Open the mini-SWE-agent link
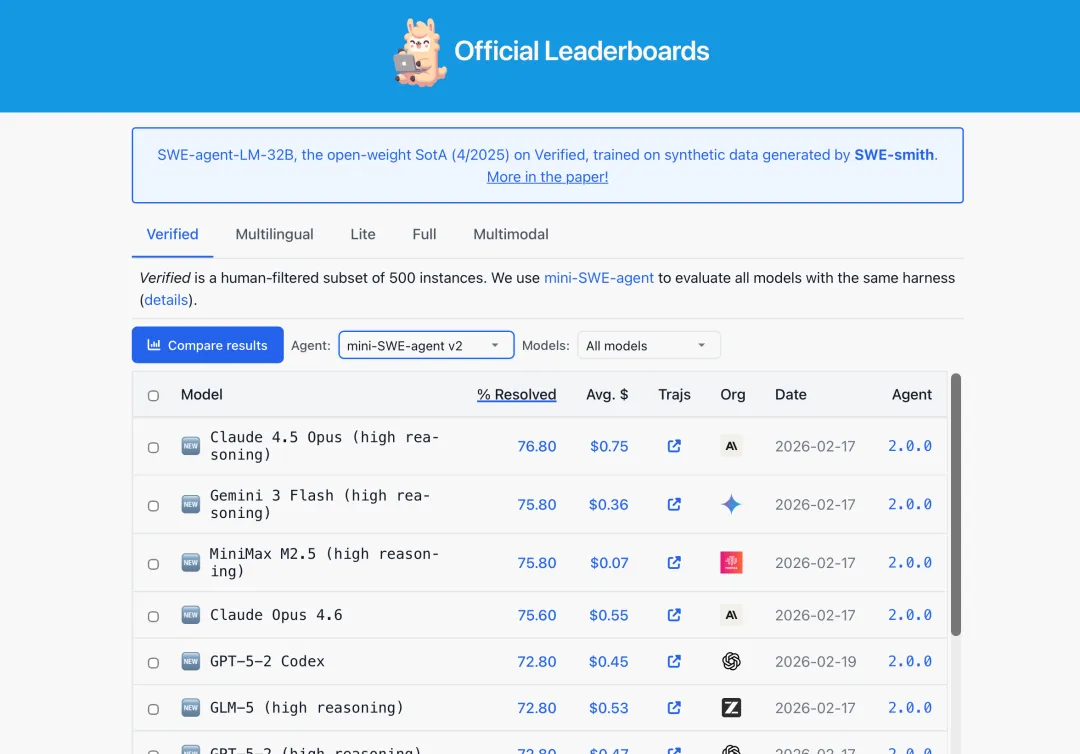The width and height of the screenshot is (1080, 754). pos(599,278)
